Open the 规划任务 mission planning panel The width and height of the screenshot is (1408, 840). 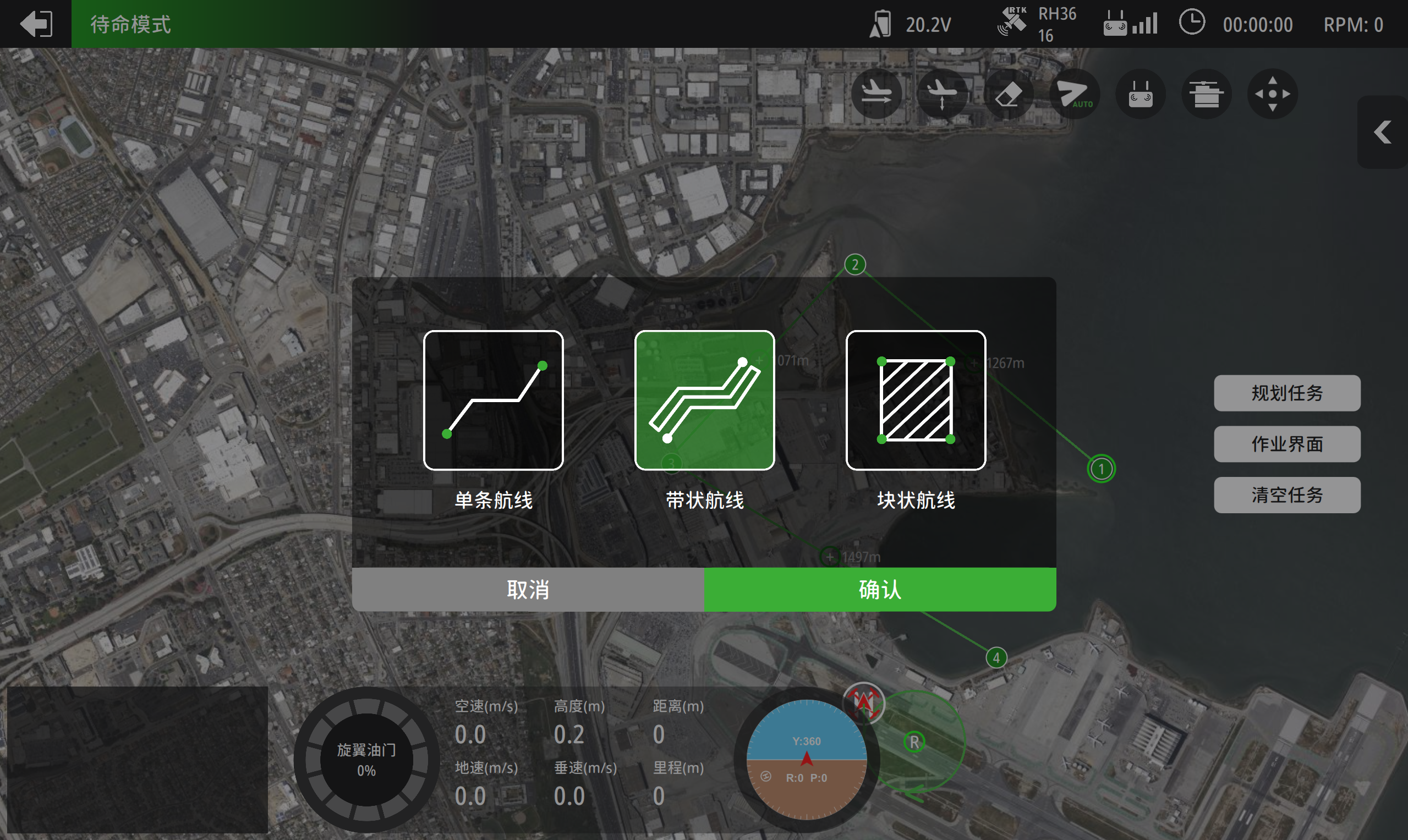point(1287,393)
